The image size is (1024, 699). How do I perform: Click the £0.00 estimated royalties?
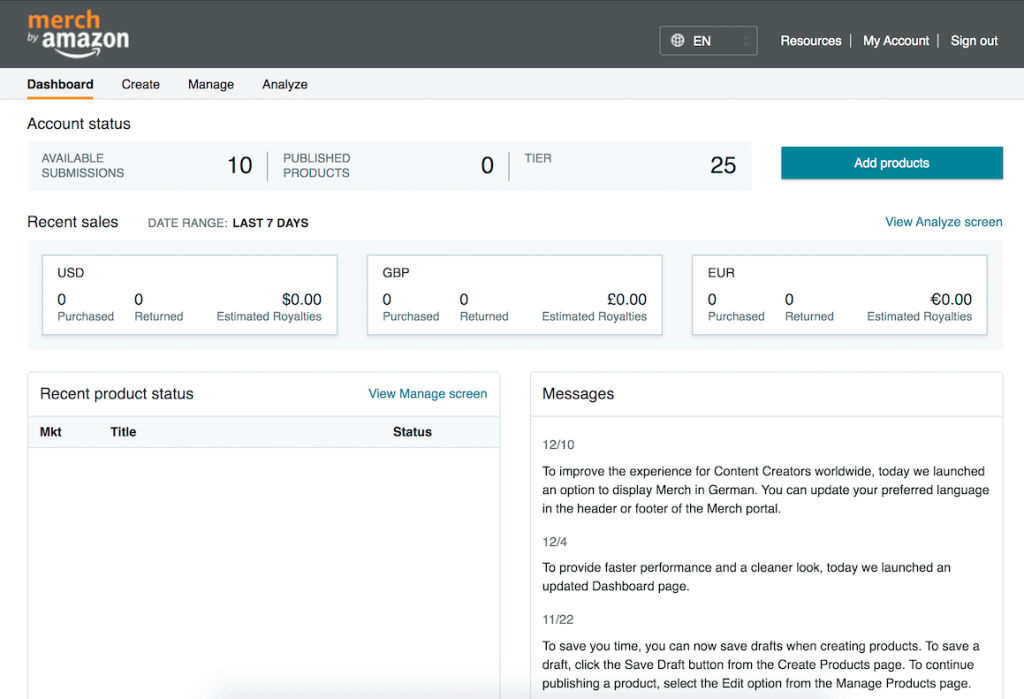627,299
